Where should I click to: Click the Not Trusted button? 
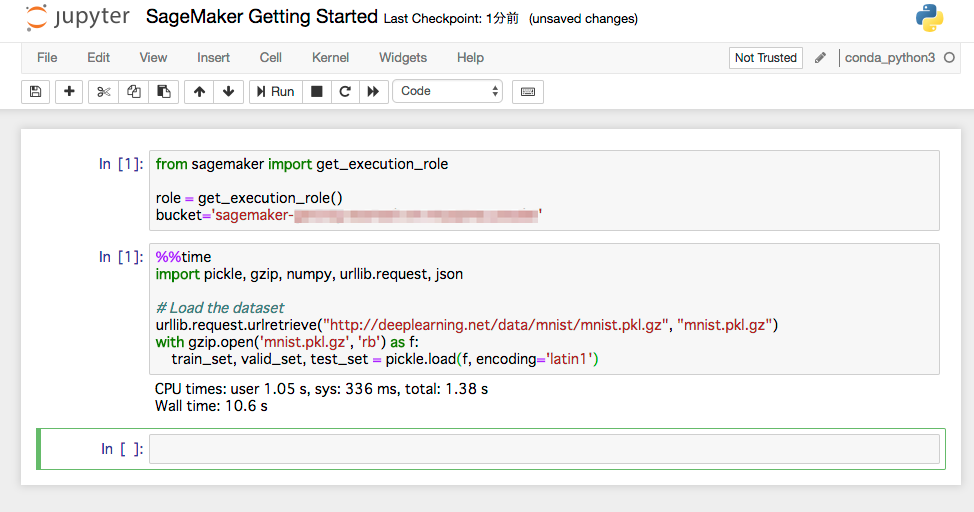click(766, 58)
